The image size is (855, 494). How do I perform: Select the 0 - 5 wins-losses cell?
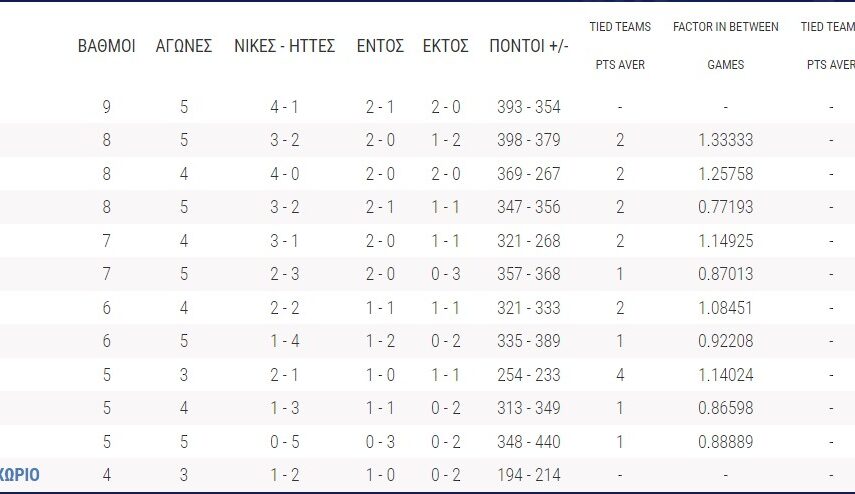[284, 442]
